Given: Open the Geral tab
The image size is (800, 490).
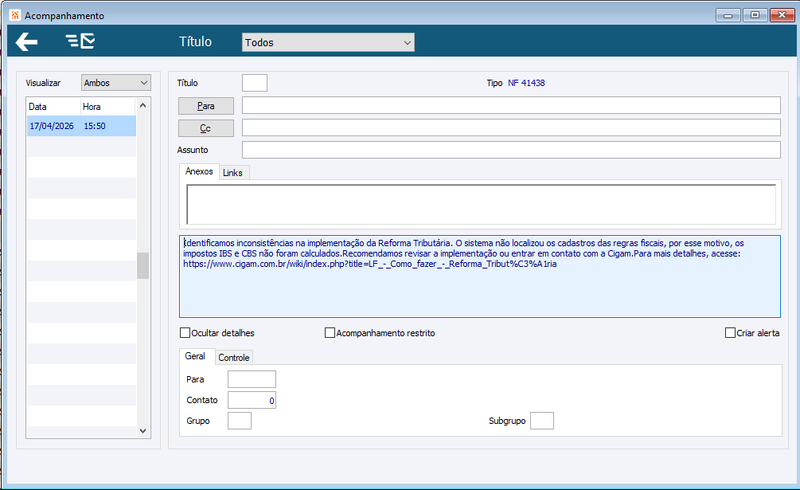Looking at the screenshot, I should tap(195, 356).
